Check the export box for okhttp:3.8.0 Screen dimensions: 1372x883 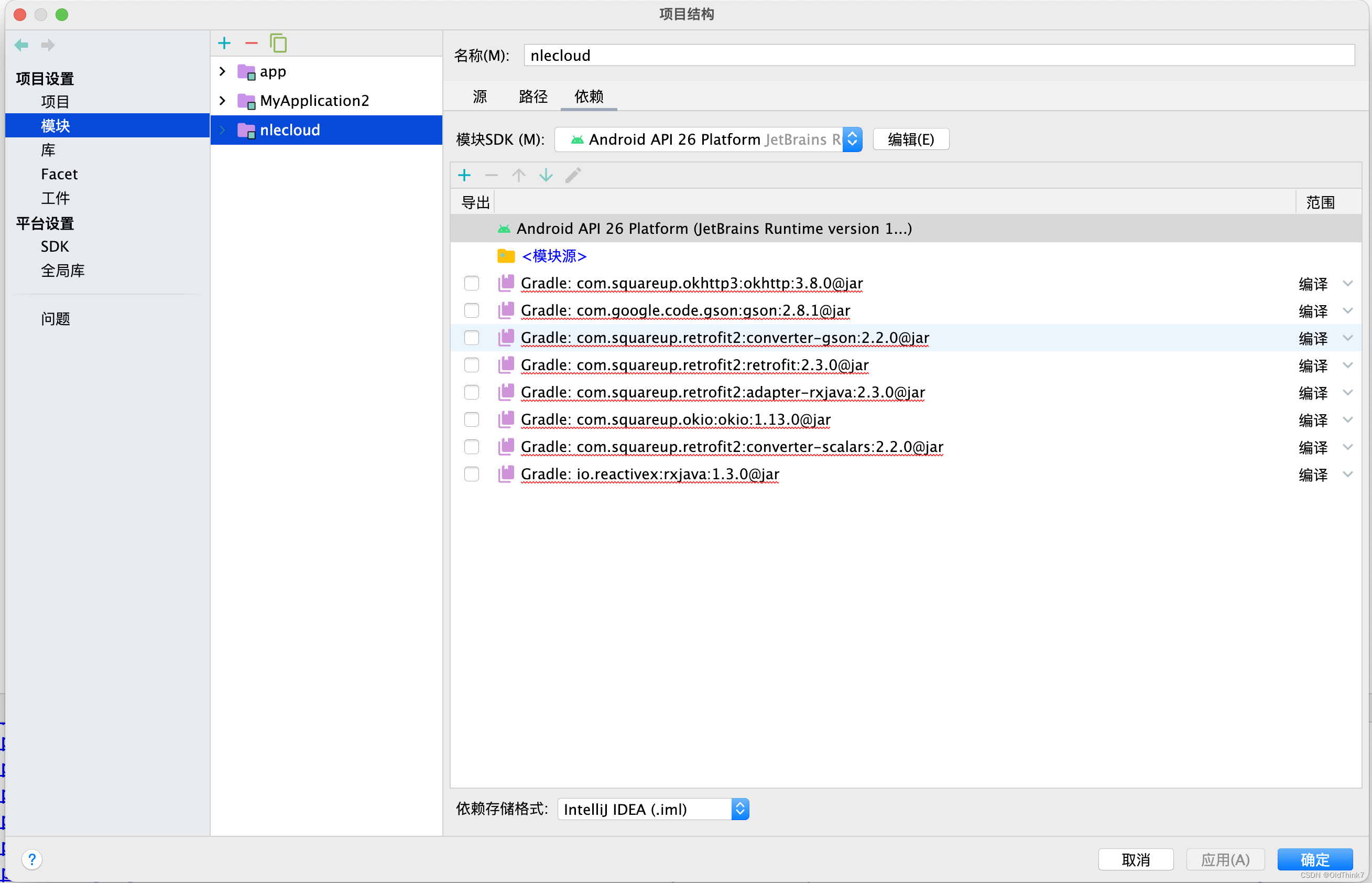(471, 283)
